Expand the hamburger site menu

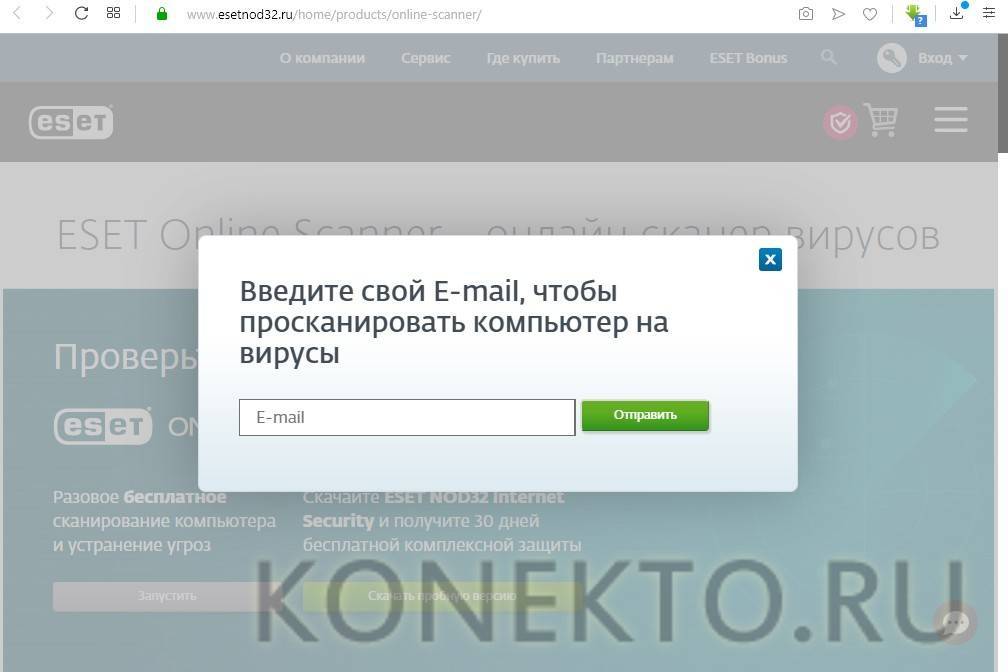click(950, 120)
